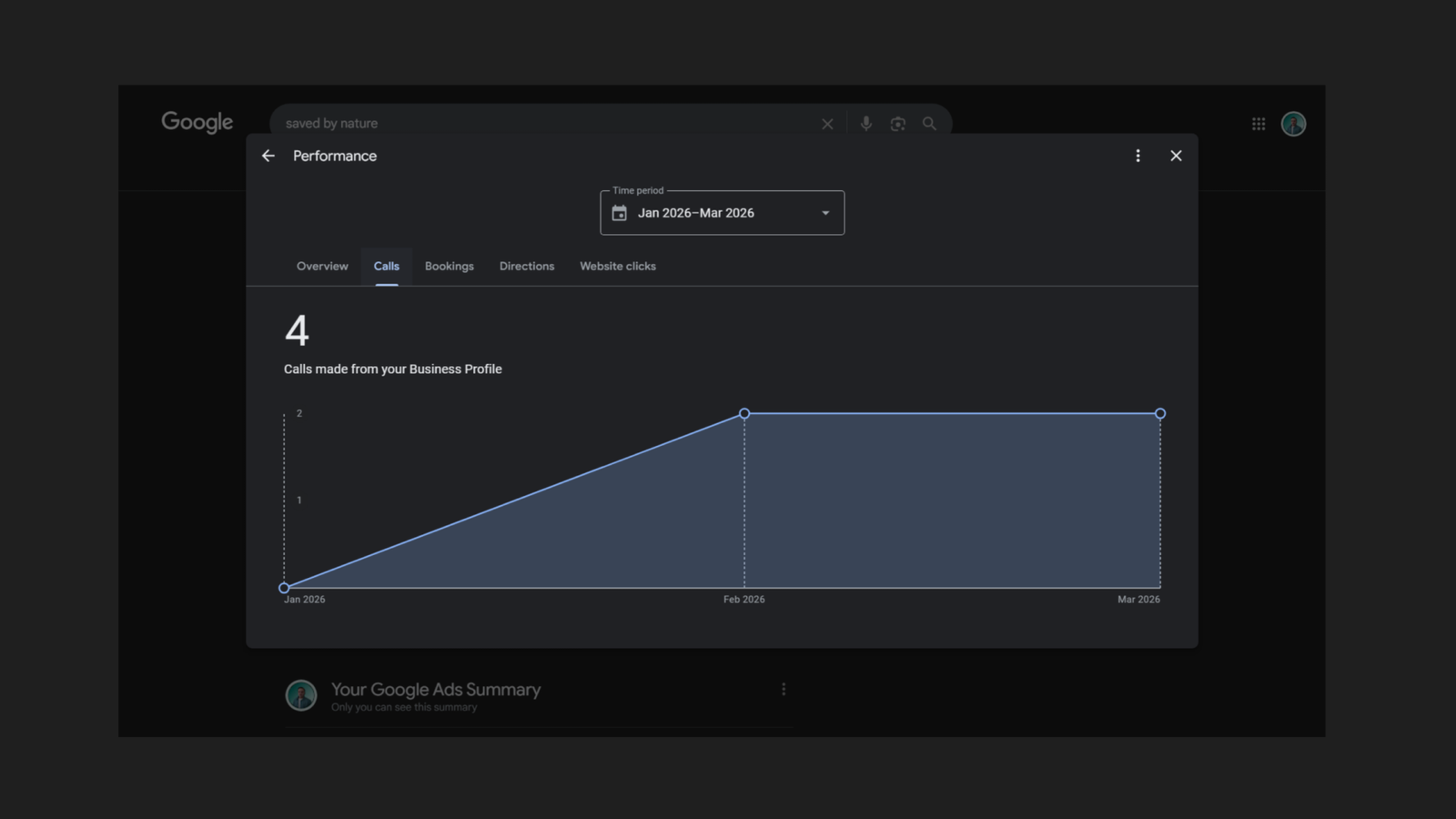Start the search with the magnifier icon
Screen dimensions: 1456x819
(929, 123)
